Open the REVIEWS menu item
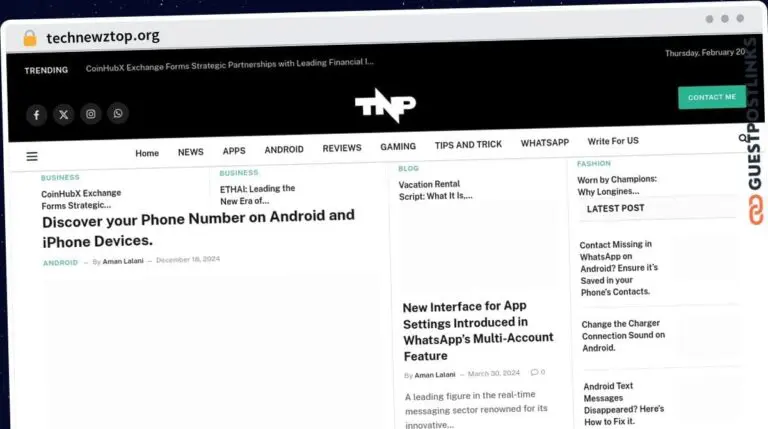This screenshot has width=768, height=429. 342,148
